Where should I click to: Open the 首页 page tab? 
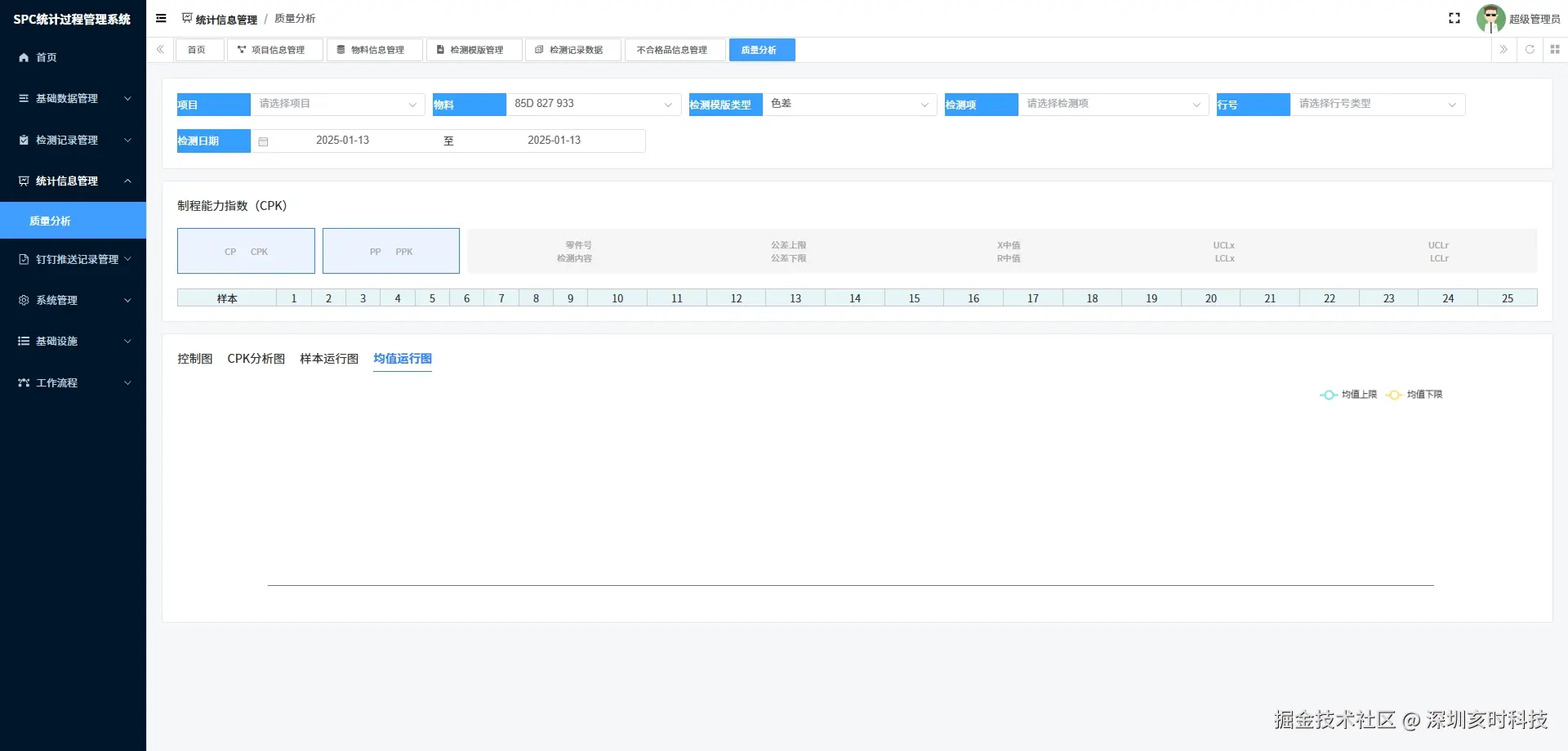(199, 50)
